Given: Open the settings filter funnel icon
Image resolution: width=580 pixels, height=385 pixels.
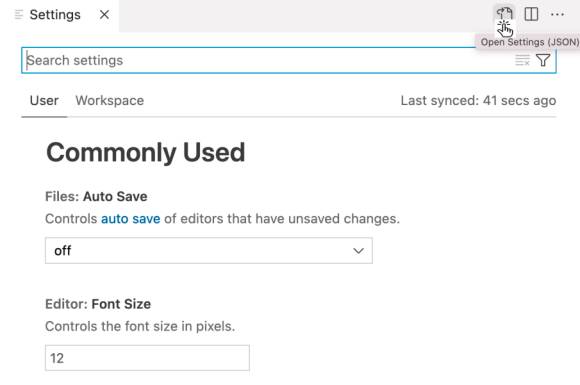Looking at the screenshot, I should coord(543,60).
